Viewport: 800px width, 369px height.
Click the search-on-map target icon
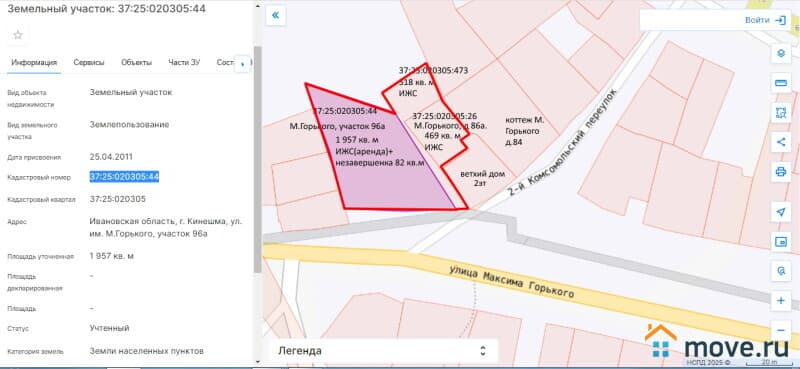coord(780,271)
